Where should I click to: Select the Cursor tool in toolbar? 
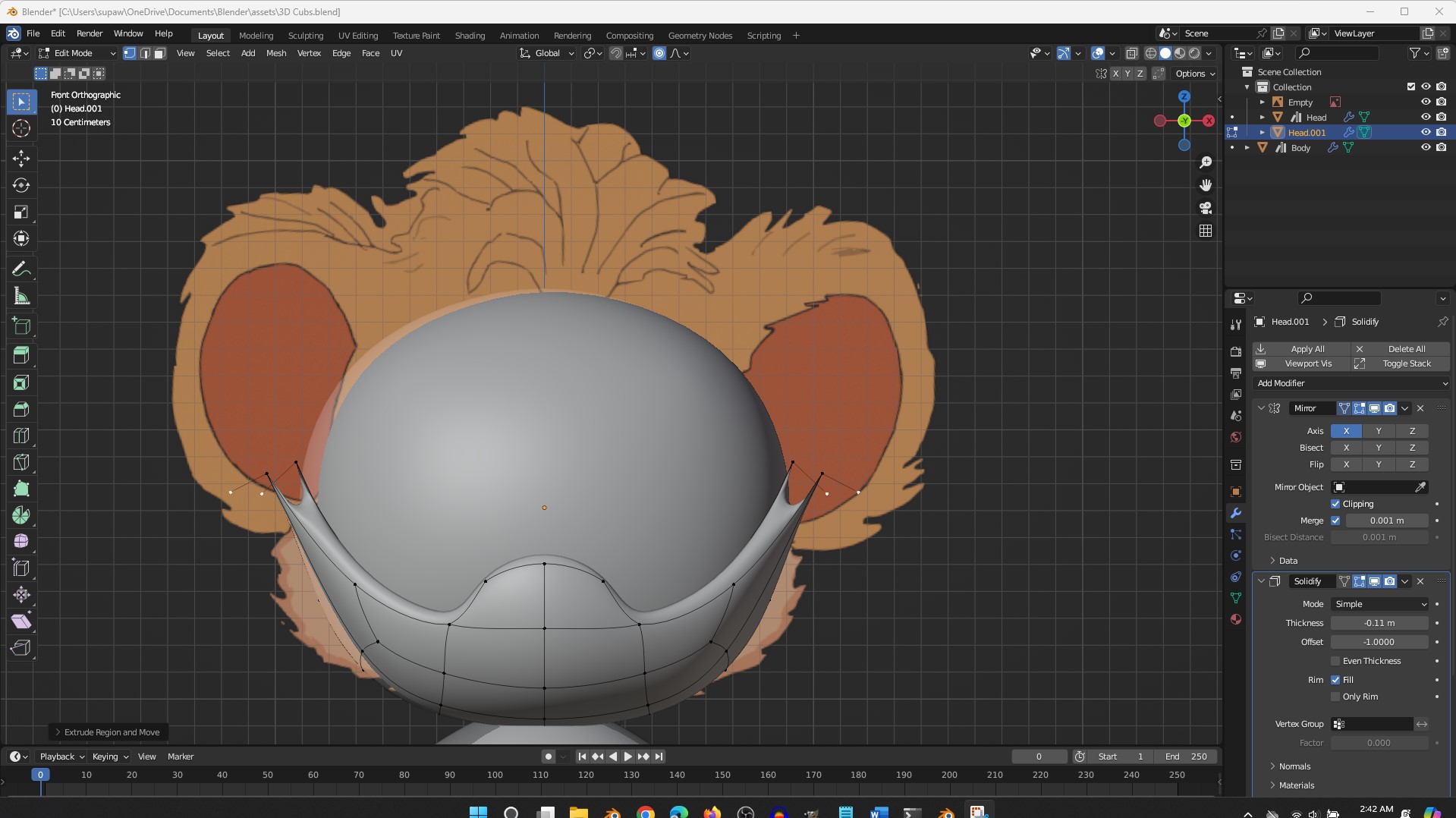pos(21,128)
